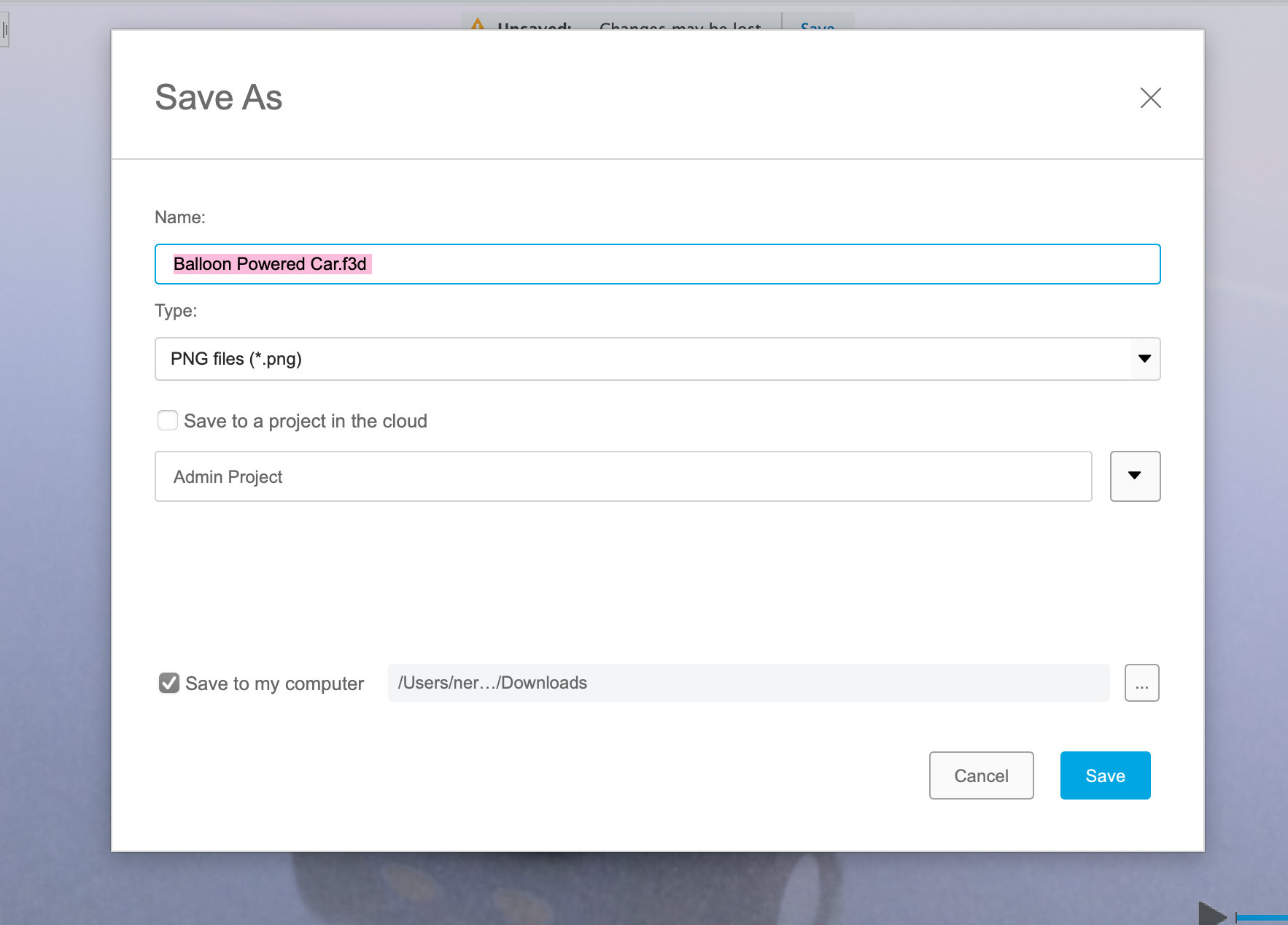Enable Save to a project in the cloud
The height and width of the screenshot is (925, 1288).
coord(168,420)
